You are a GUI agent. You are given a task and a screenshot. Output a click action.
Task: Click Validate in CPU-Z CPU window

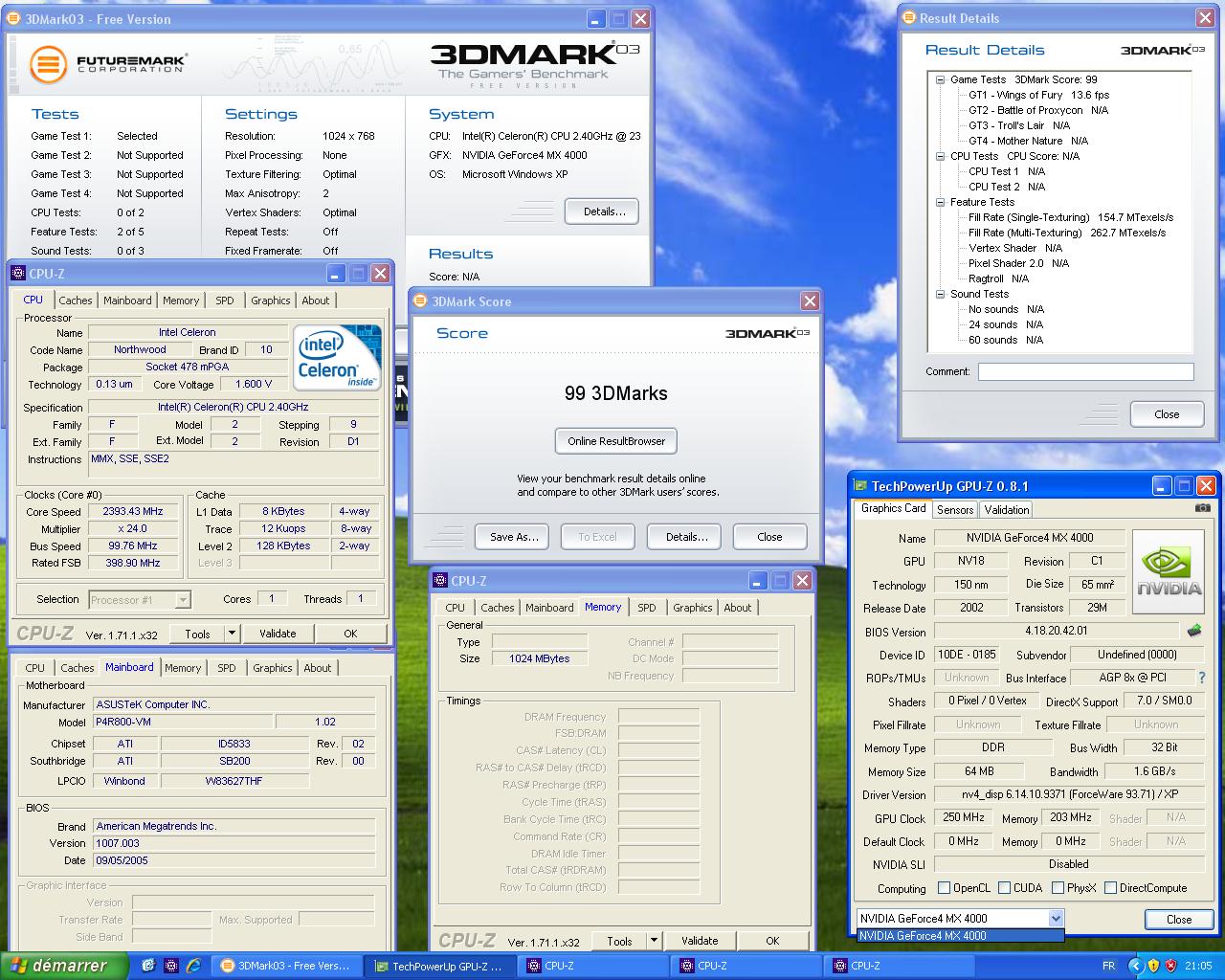coord(278,634)
